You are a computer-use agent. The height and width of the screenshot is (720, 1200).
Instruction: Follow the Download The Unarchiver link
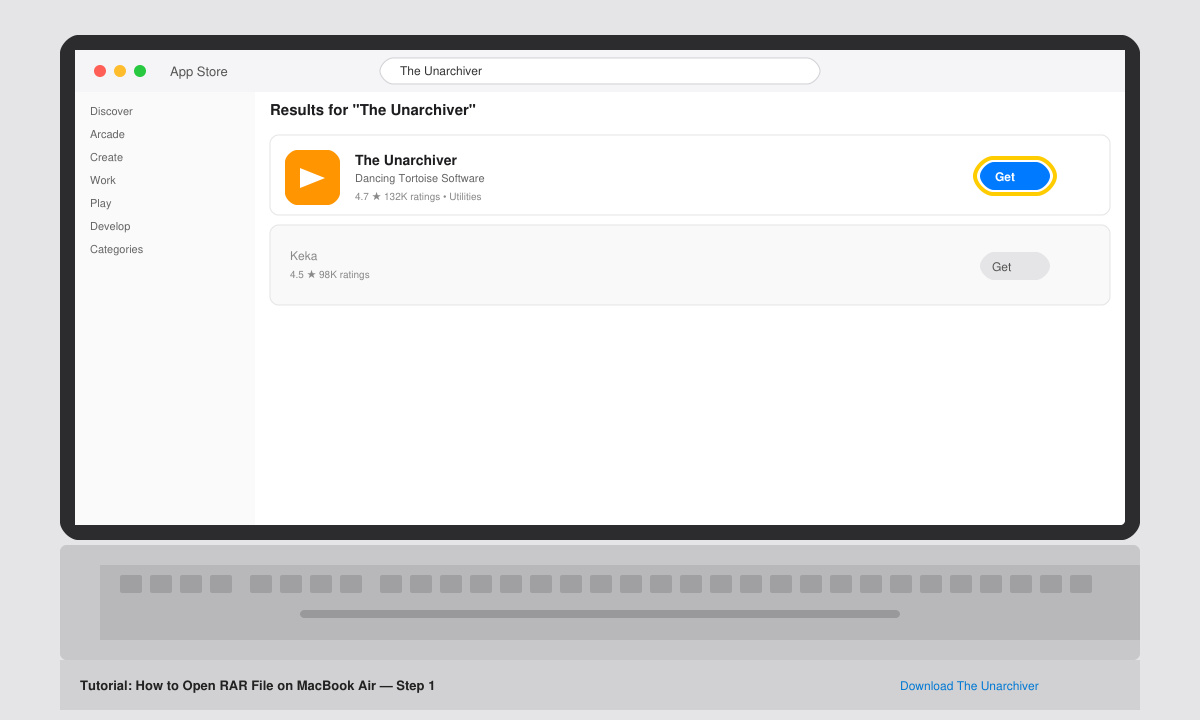click(969, 686)
